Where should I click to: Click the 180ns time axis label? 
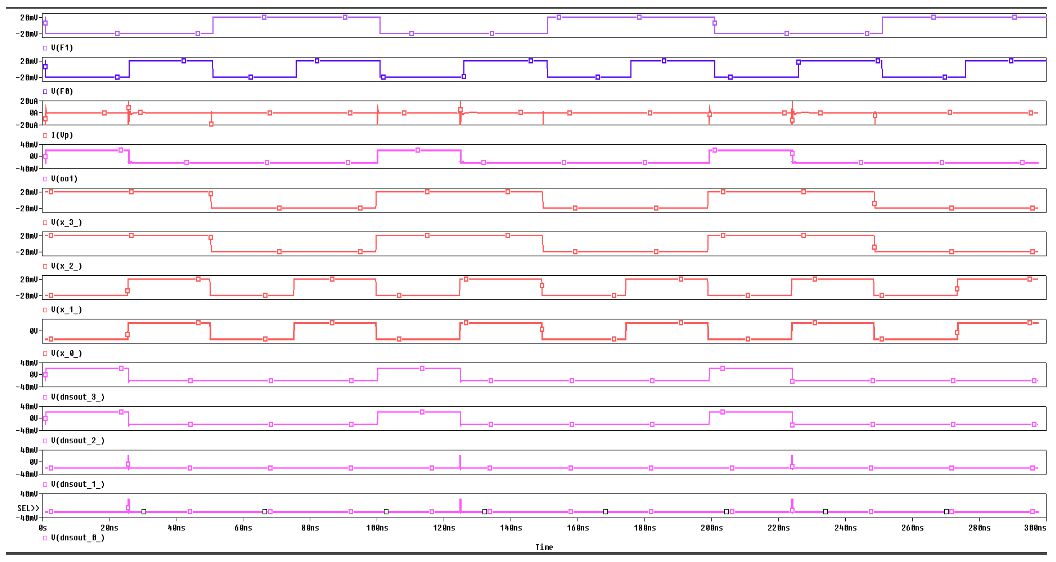tap(645, 528)
